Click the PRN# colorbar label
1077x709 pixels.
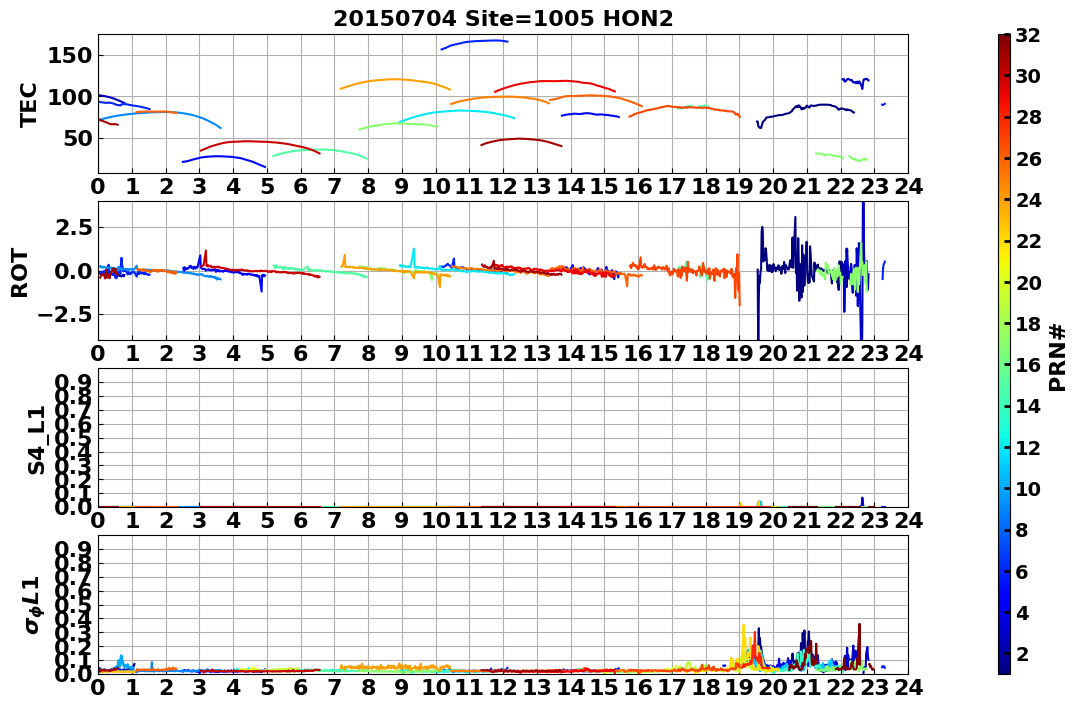coord(1058,357)
